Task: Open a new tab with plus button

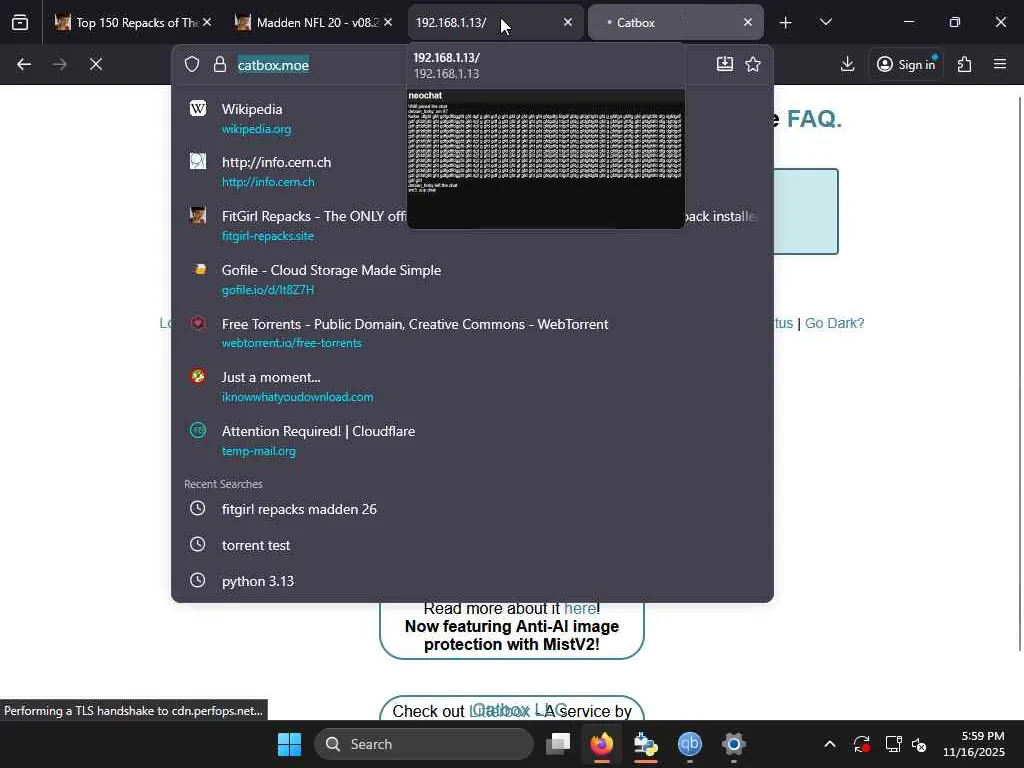Action: tap(785, 23)
